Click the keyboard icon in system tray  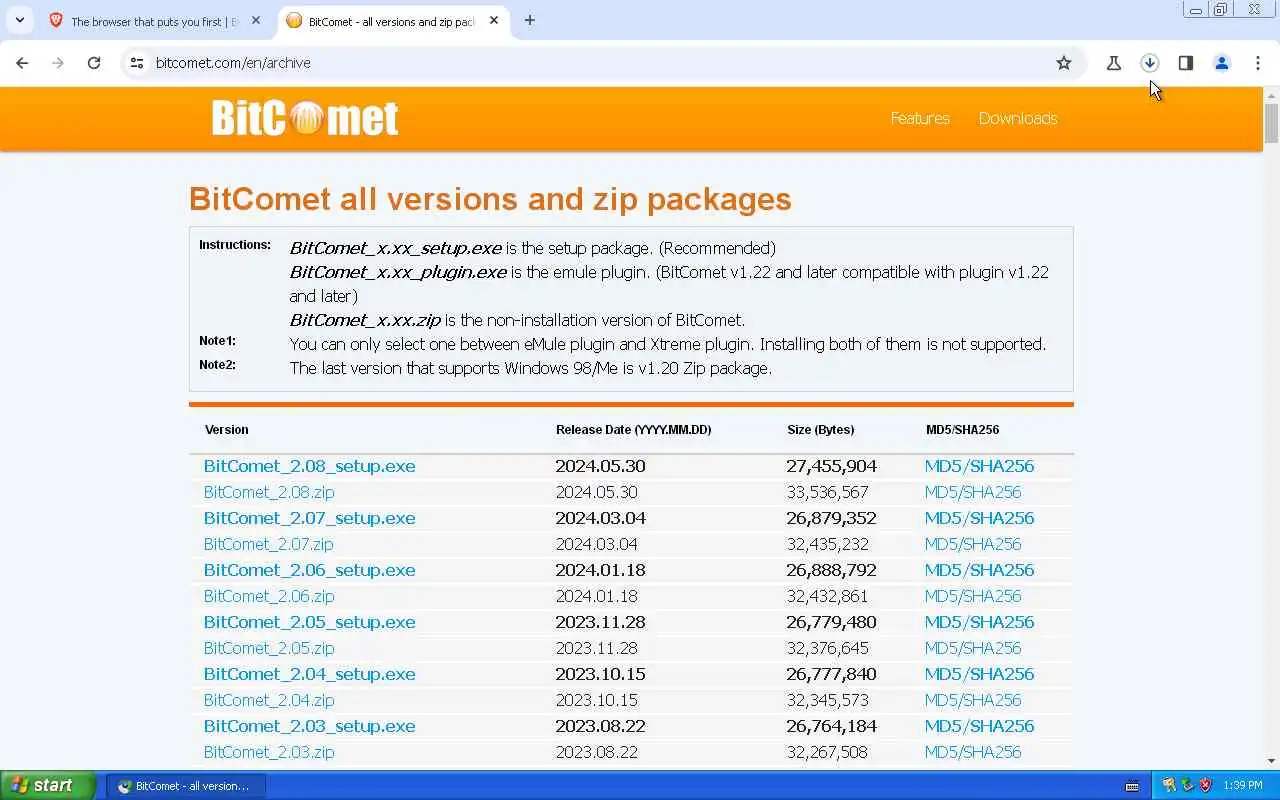pyautogui.click(x=1131, y=786)
